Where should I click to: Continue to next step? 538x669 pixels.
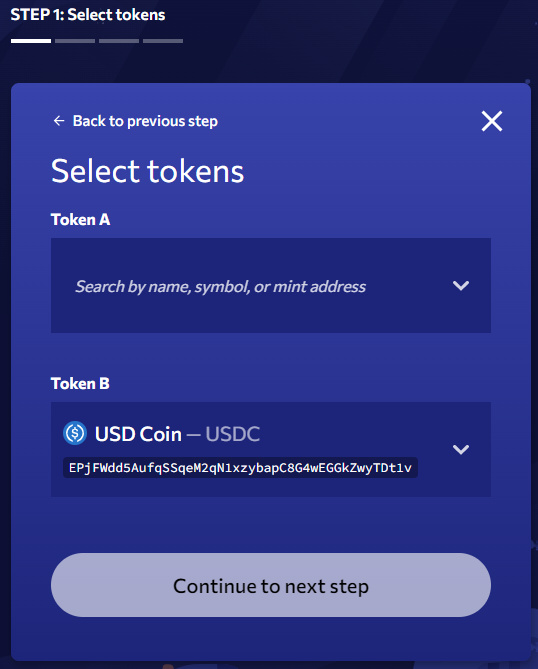[270, 585]
